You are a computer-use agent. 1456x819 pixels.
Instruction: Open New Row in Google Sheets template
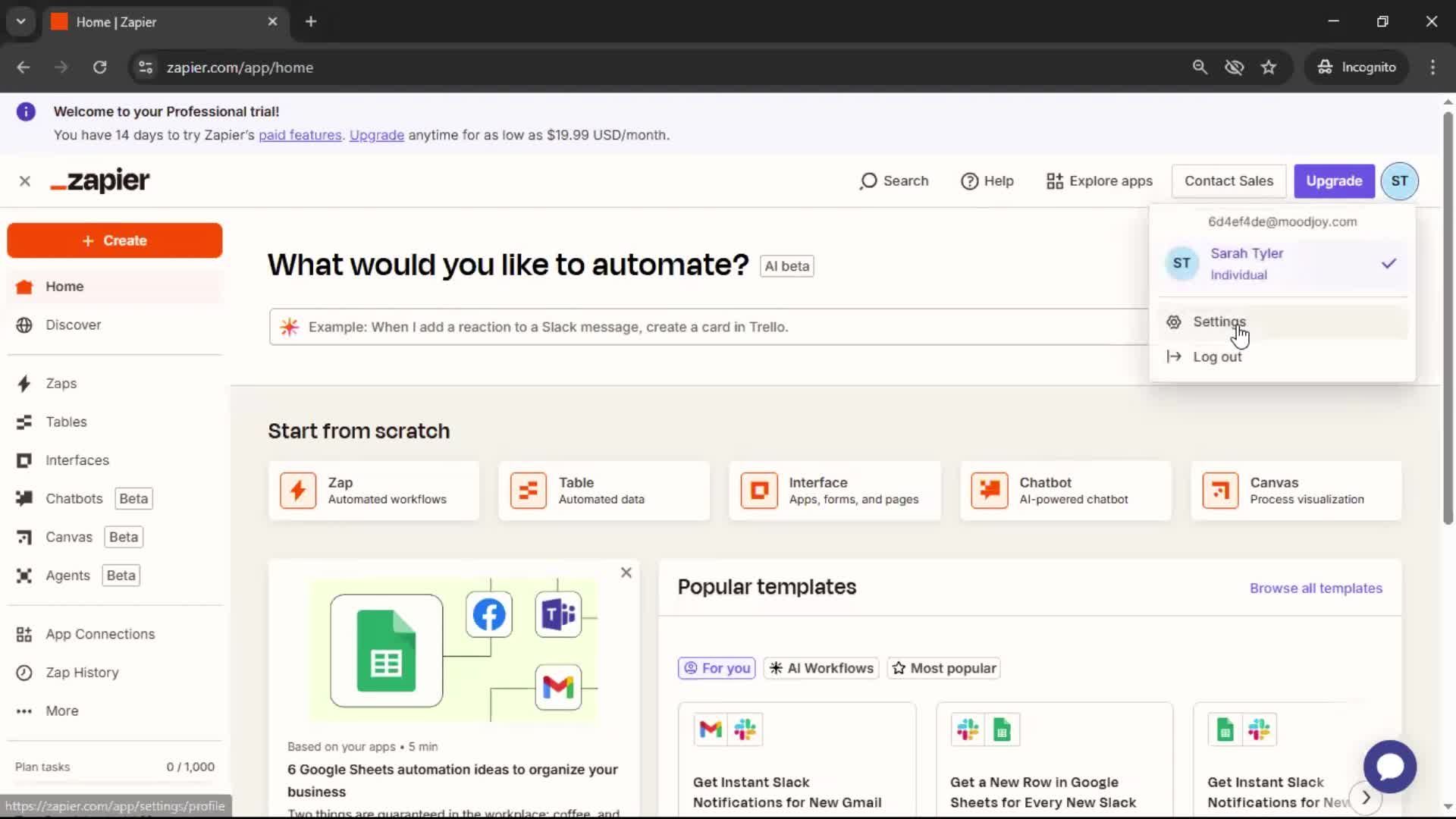(1054, 761)
